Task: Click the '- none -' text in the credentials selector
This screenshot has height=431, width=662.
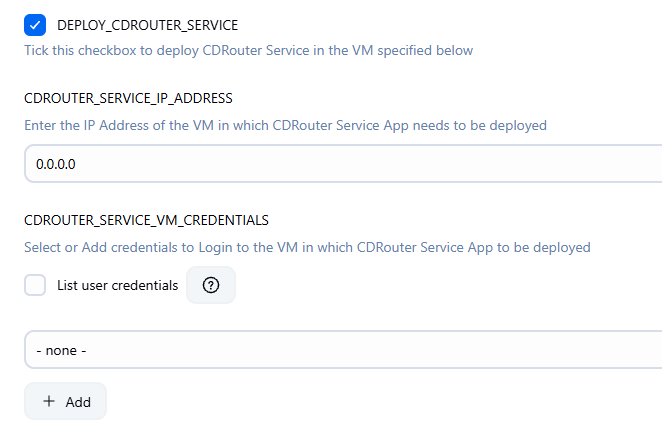Action: 61,350
